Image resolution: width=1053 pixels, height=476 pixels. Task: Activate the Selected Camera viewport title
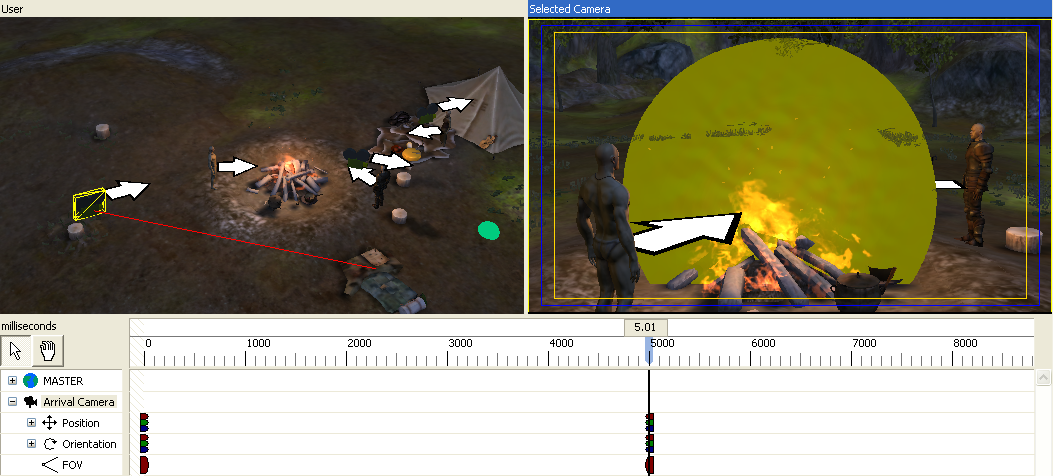click(x=790, y=9)
